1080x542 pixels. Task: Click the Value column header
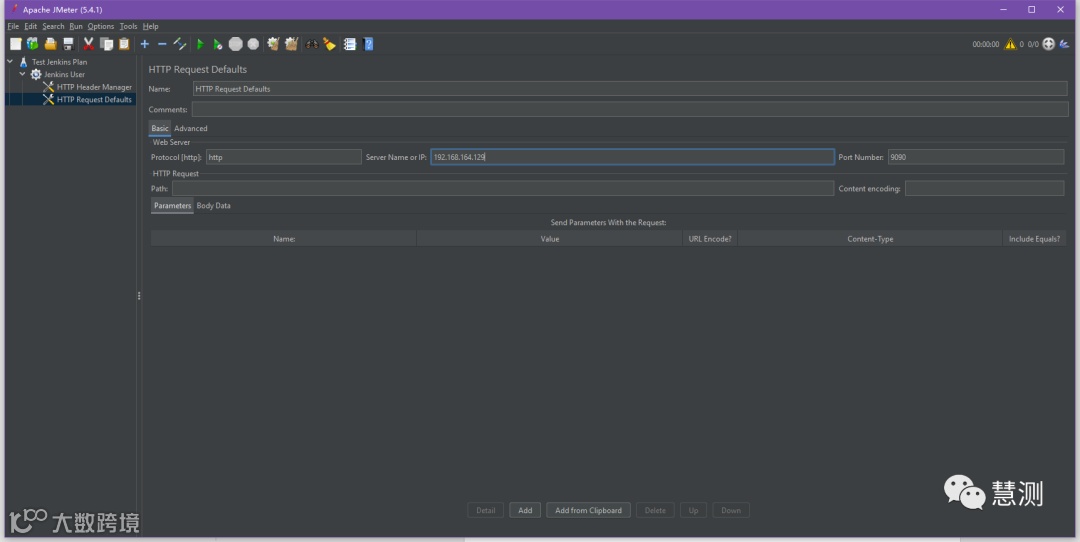pos(550,239)
